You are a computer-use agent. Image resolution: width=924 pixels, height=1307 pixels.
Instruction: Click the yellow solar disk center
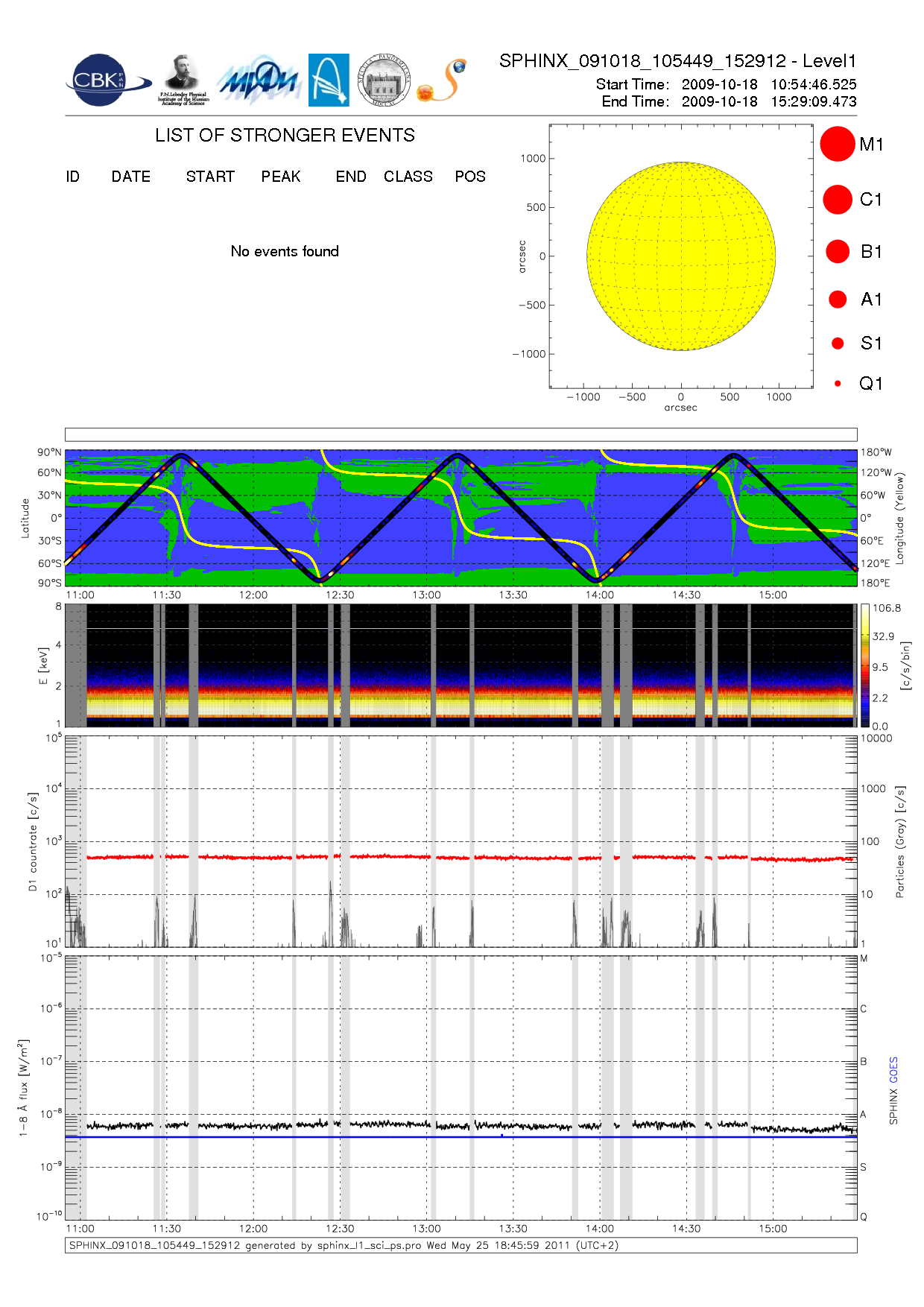coord(681,256)
